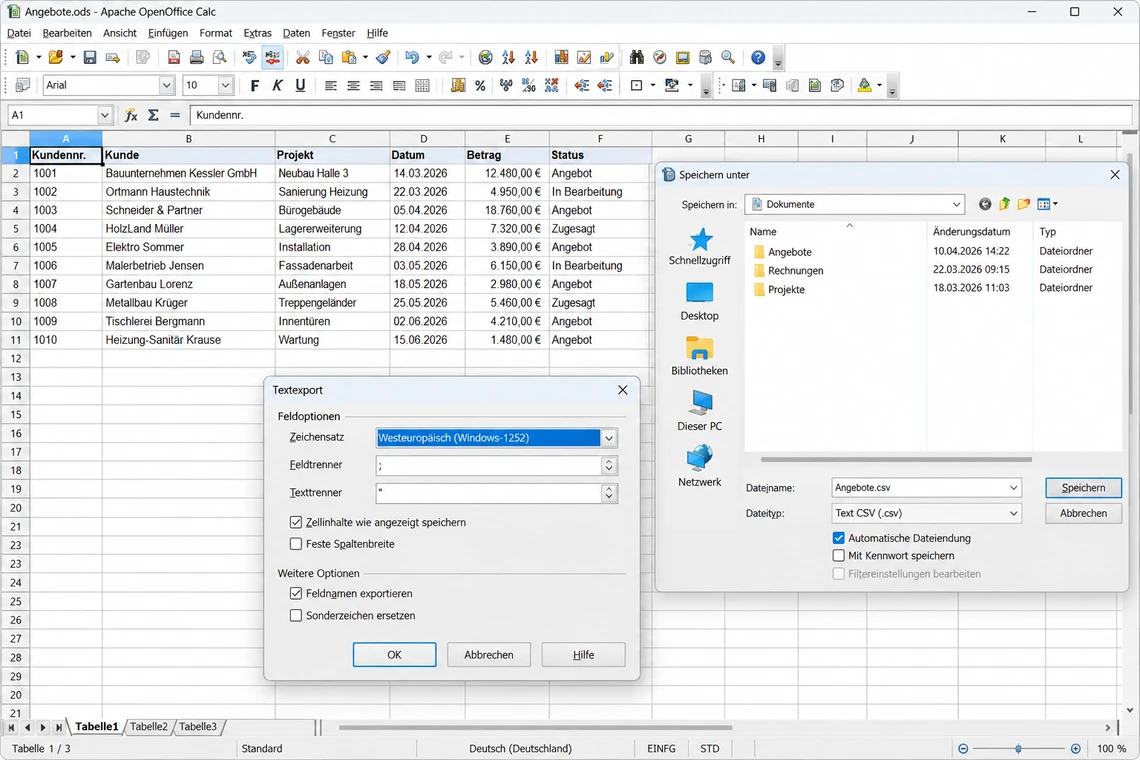Click Abbrechen in the Textexport dialog

click(489, 655)
